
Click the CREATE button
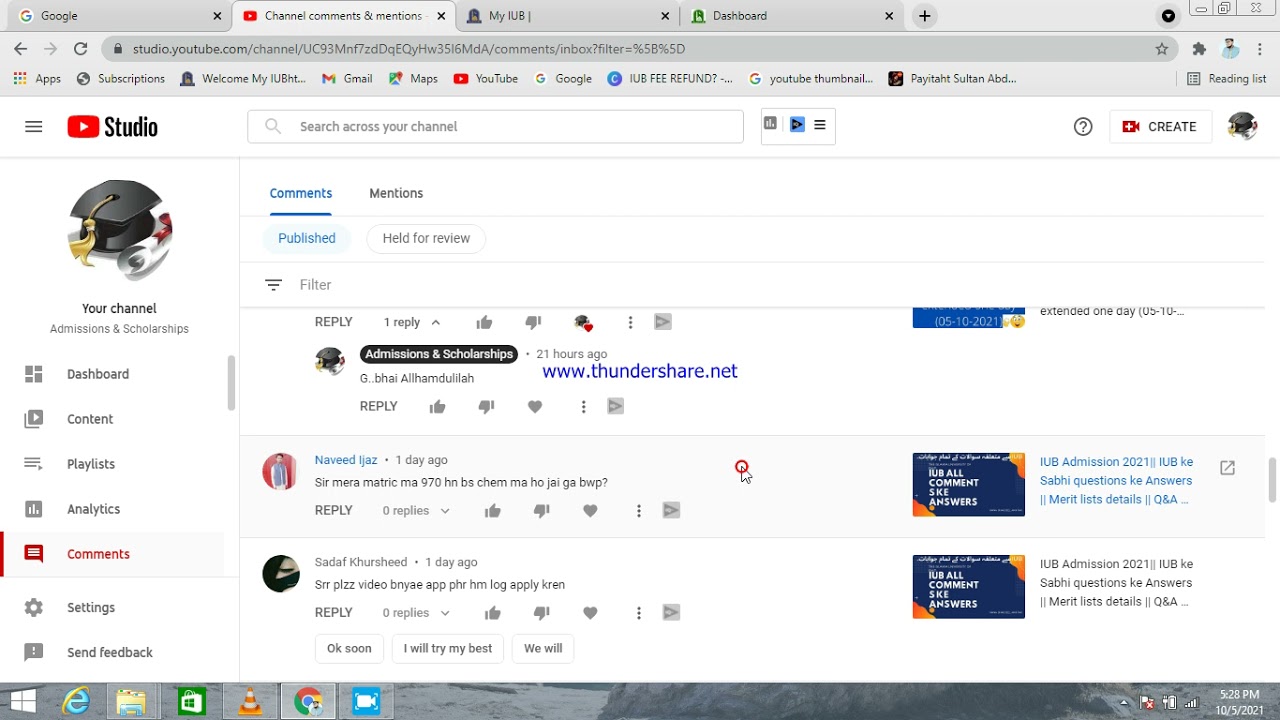(x=1160, y=127)
